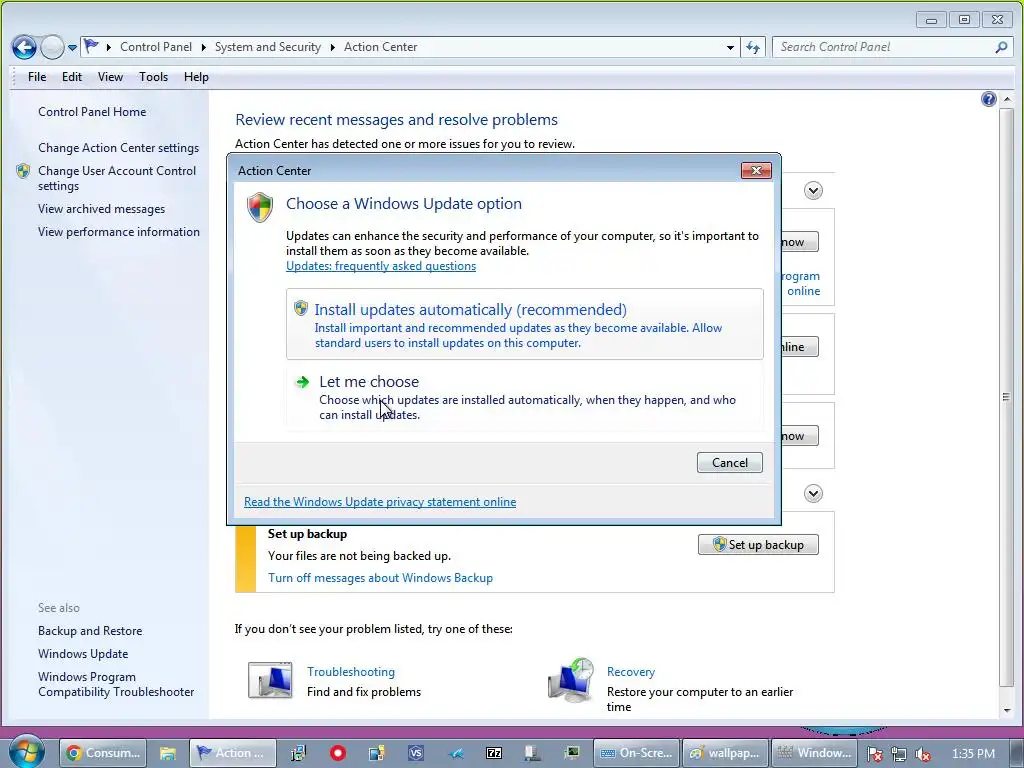
Task: Open the Edit menu
Action: point(72,77)
